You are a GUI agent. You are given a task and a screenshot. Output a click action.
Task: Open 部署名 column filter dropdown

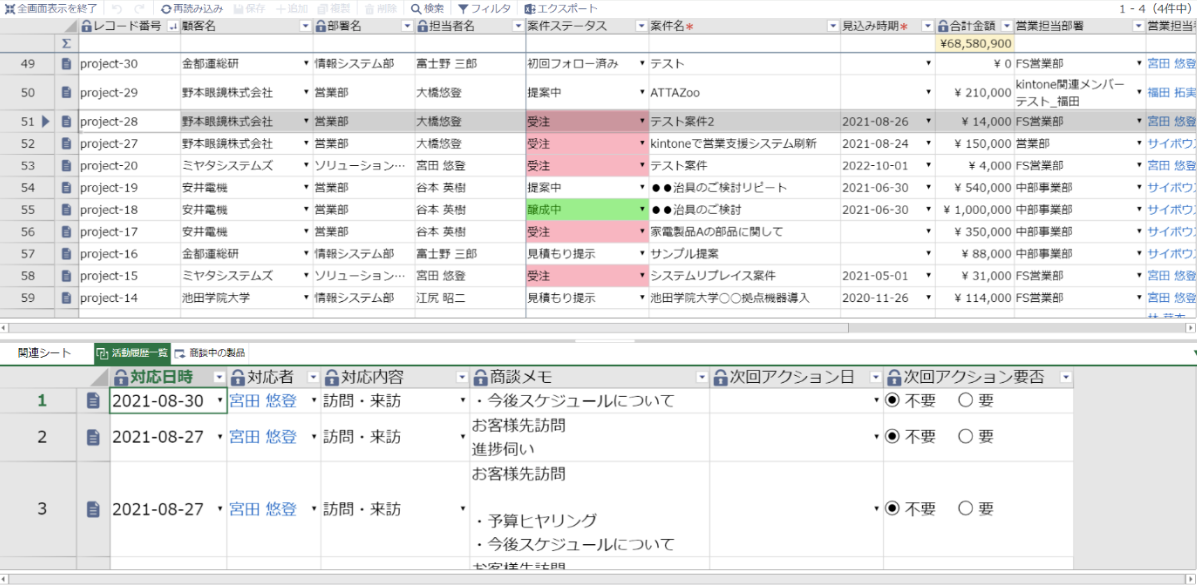coord(408,26)
